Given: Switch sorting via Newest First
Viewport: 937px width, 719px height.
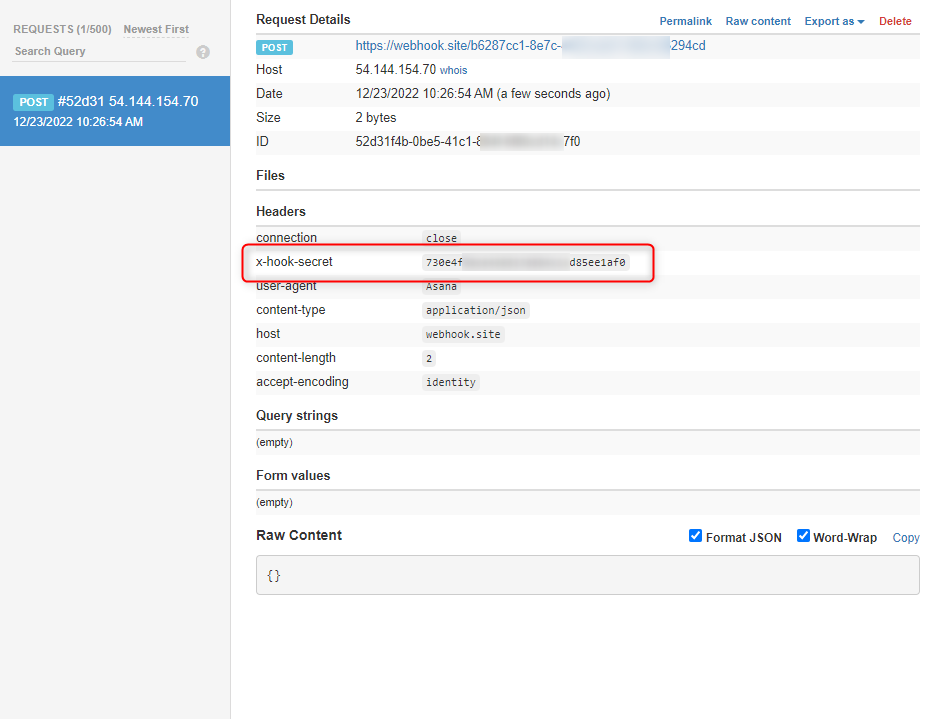Looking at the screenshot, I should (156, 29).
